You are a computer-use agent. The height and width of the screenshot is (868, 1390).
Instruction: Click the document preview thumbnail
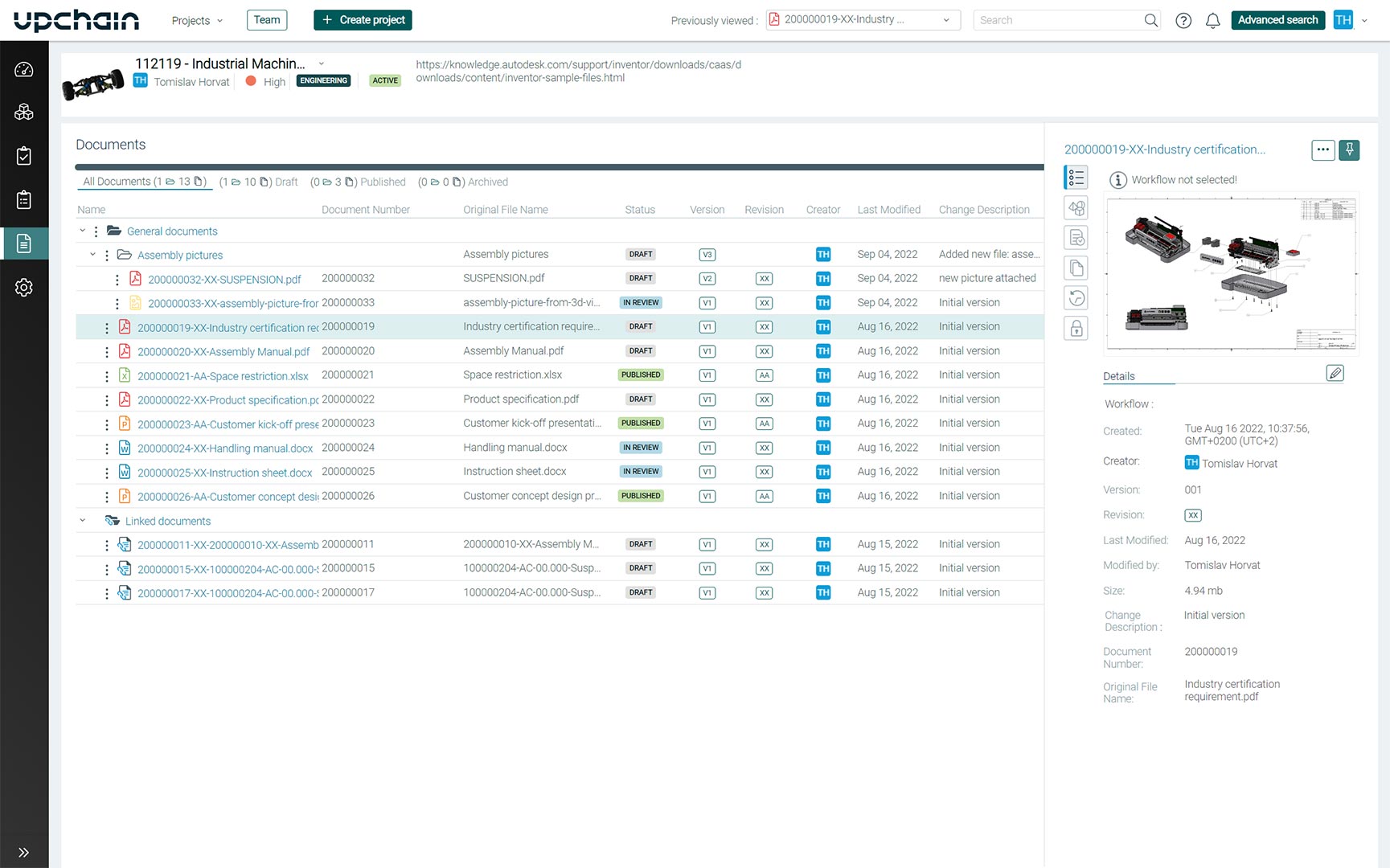pyautogui.click(x=1232, y=273)
